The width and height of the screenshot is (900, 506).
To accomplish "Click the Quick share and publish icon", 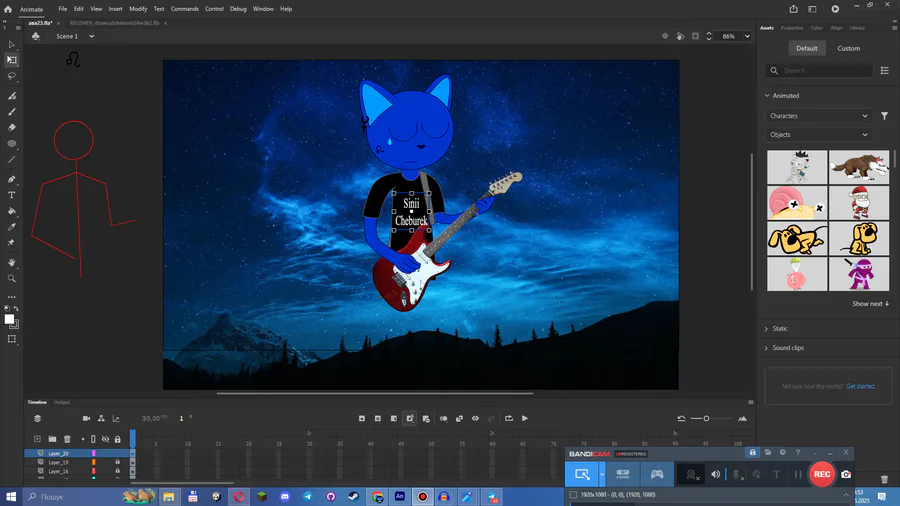I will [x=793, y=9].
